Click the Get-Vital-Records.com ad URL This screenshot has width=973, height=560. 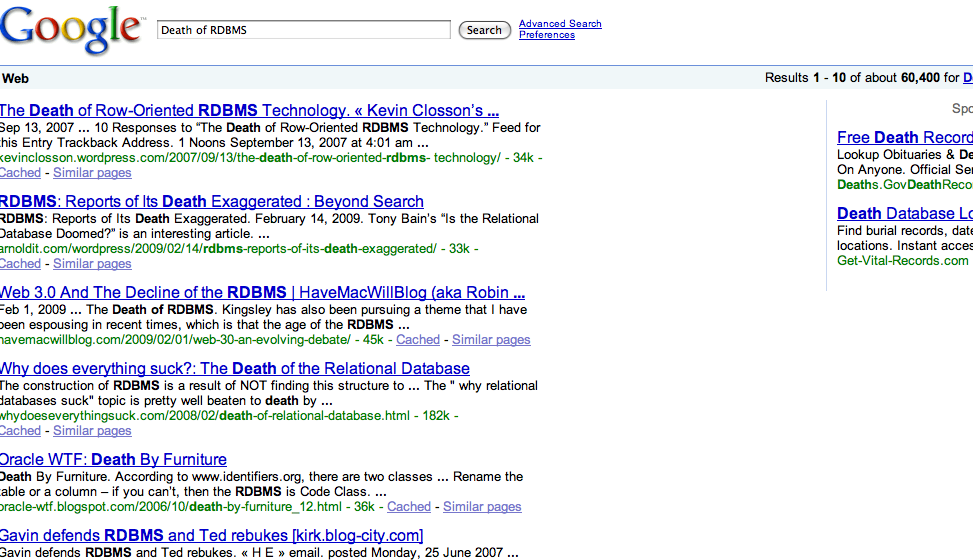click(x=902, y=261)
